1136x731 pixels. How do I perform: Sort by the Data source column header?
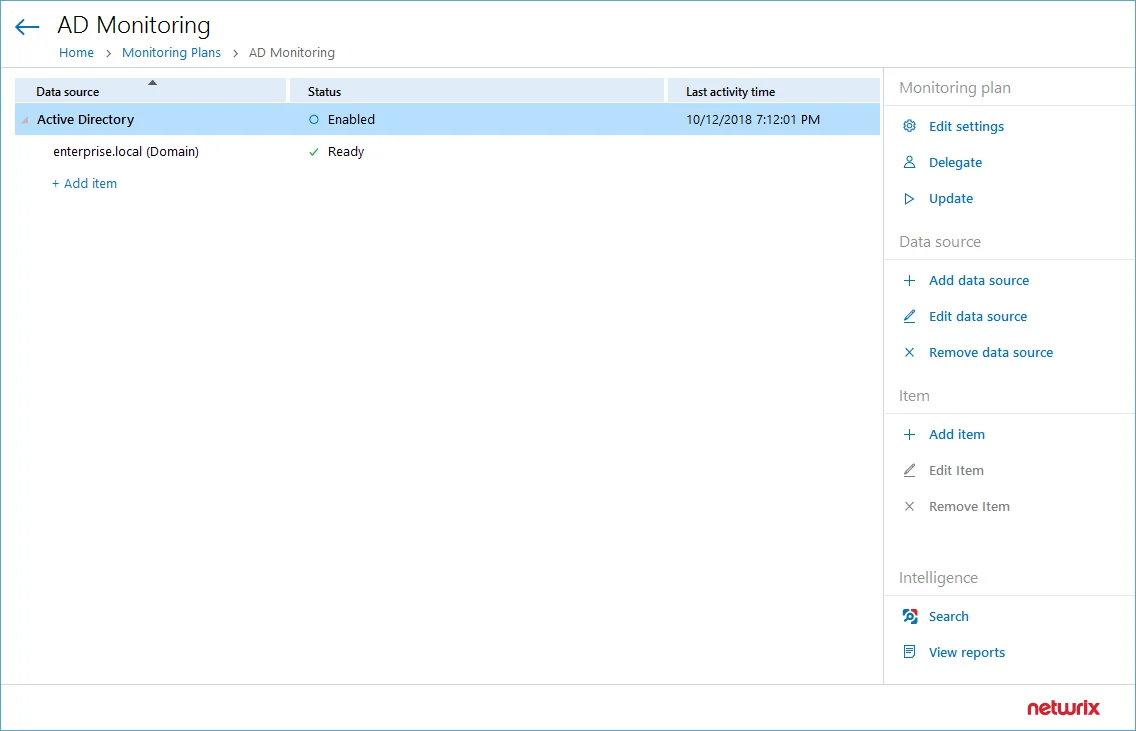point(151,91)
